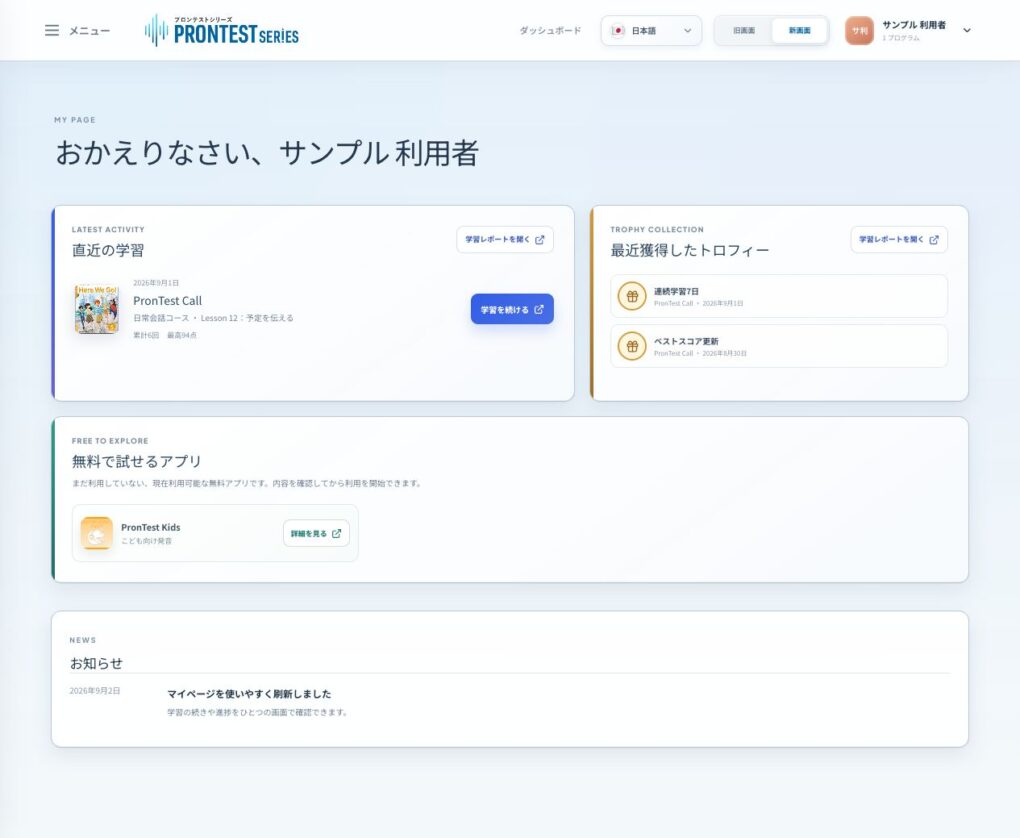1020x838 pixels.
Task: Open the 日本語 language dropdown
Action: [651, 31]
